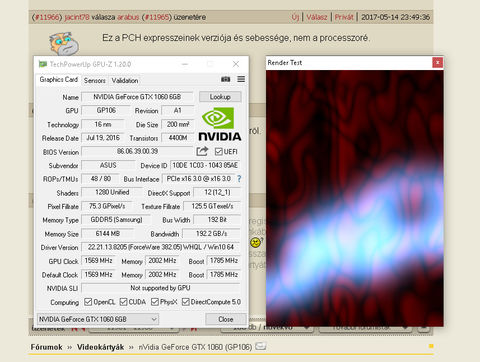Viewport: 480px width, 362px height.
Task: Click the Texture Fillrate value 125.5 GTexel/s
Action: [212, 206]
